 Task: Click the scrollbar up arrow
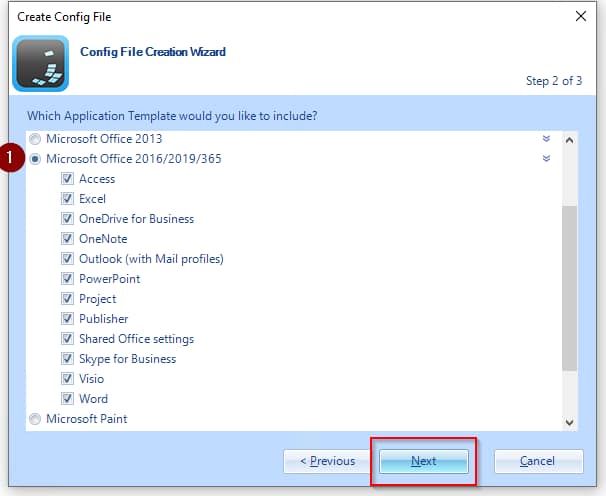(x=570, y=140)
